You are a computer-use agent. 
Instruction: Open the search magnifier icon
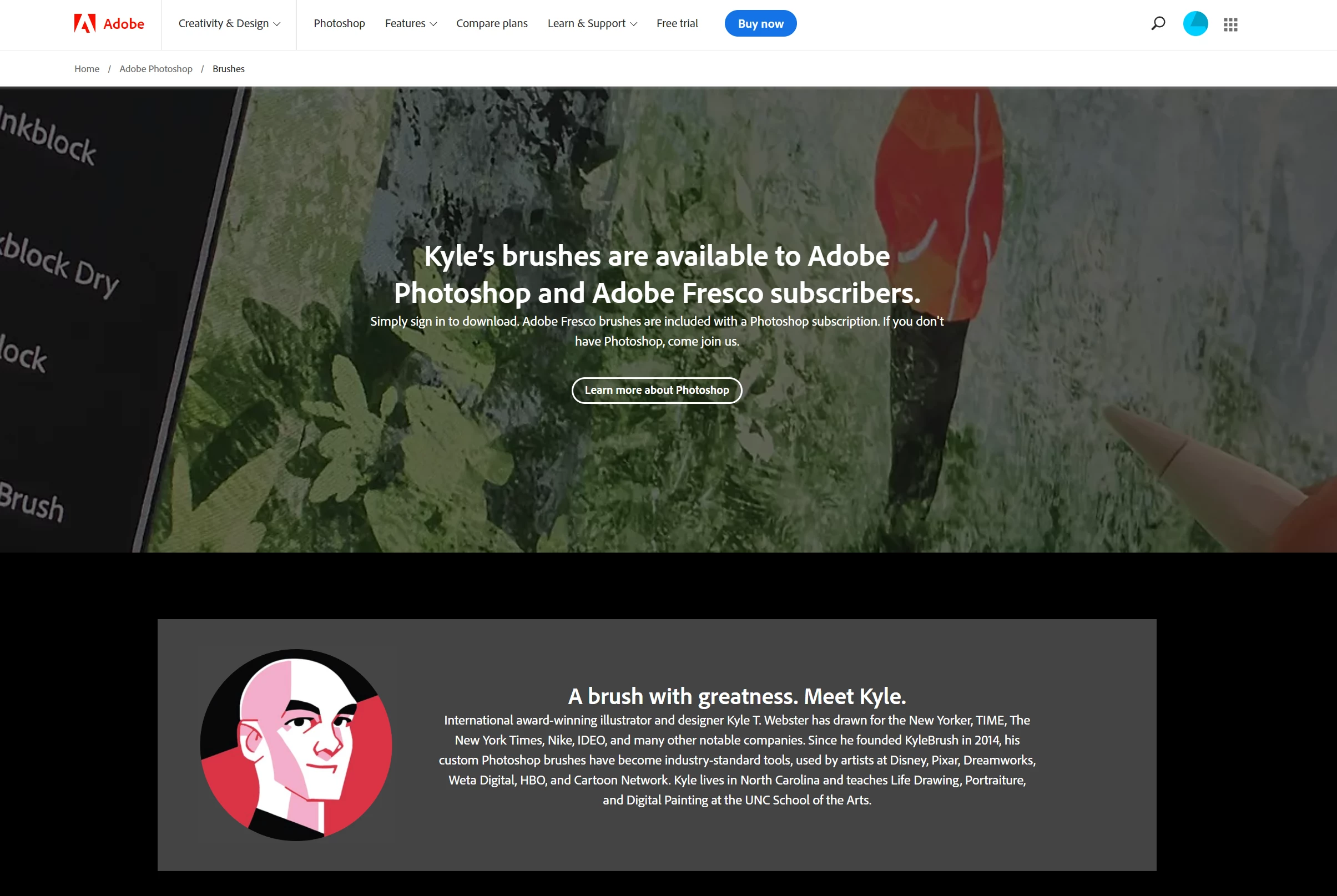1158,23
